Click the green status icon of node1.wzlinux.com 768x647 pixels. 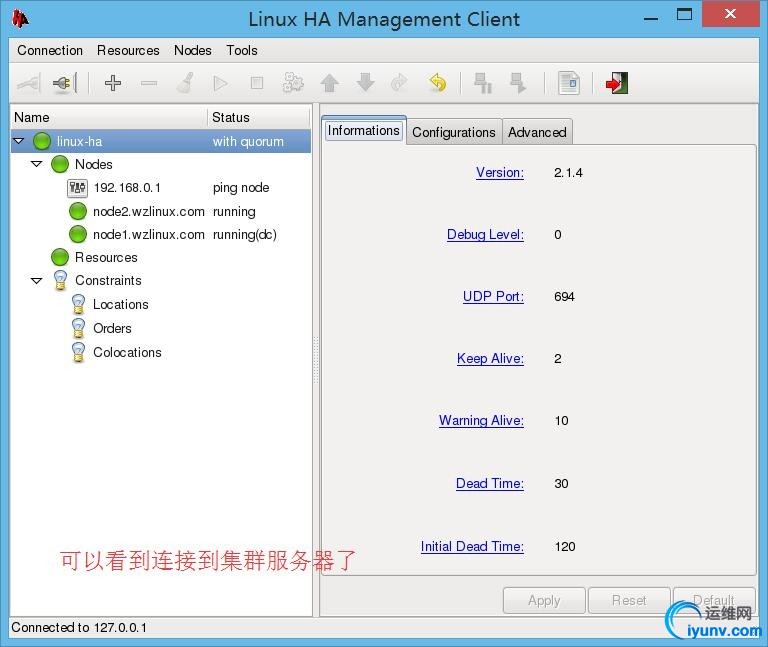78,234
